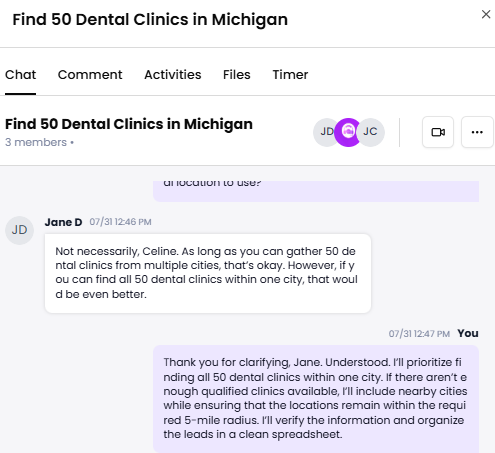Click your 'Thank you for clarifying' message
This screenshot has width=495, height=453.
(316, 399)
